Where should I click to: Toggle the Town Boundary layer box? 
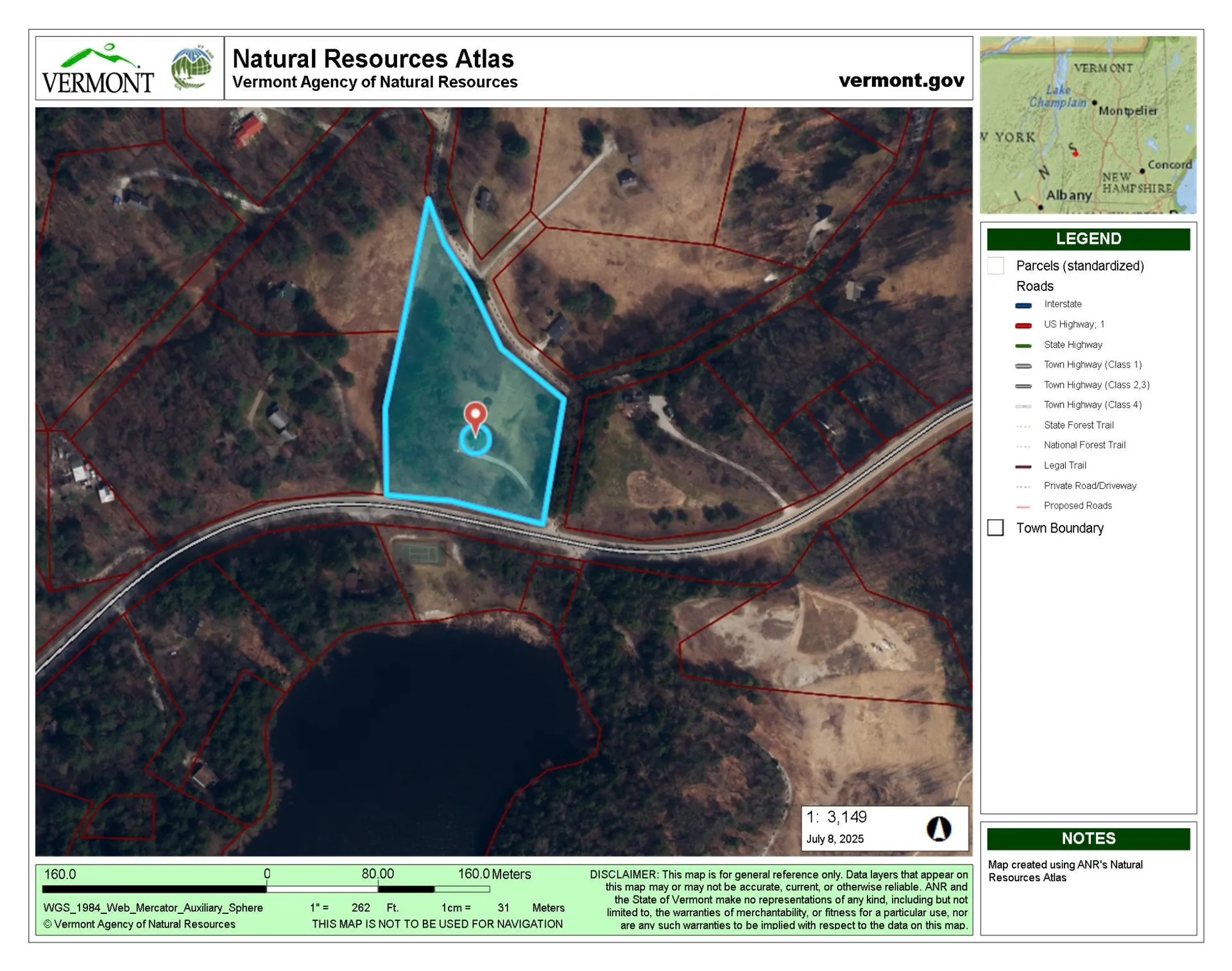(x=995, y=528)
